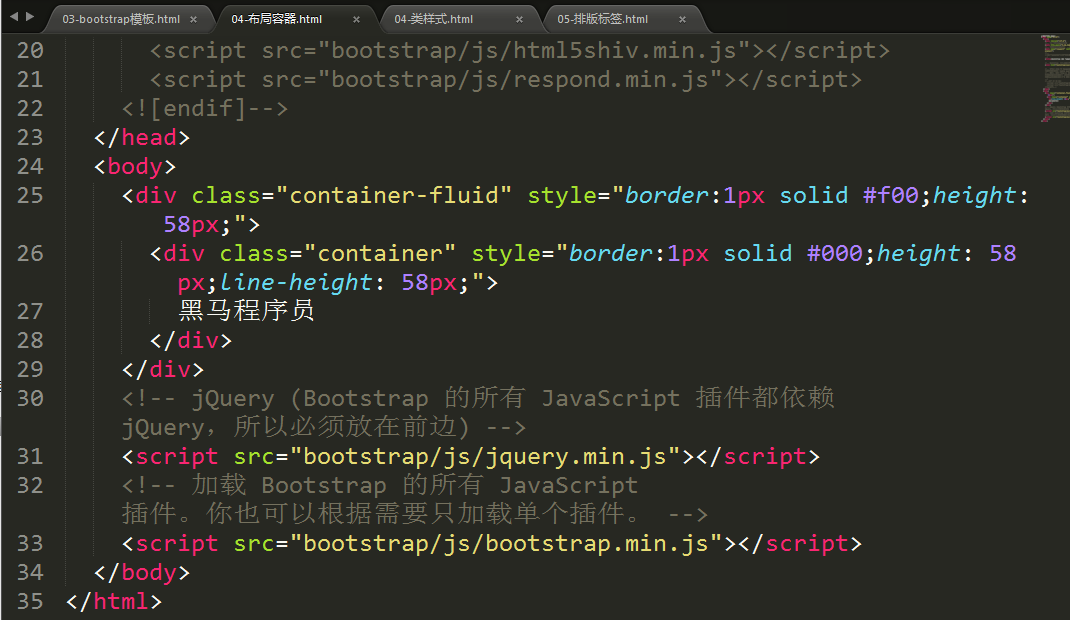Click line number 32 in gutter
The height and width of the screenshot is (620, 1070).
[x=30, y=486]
